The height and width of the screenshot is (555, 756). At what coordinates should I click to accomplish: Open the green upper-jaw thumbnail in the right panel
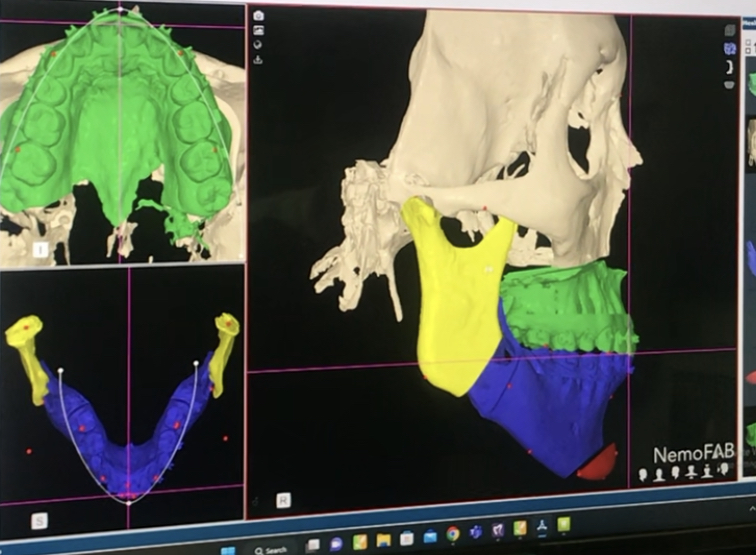click(751, 82)
